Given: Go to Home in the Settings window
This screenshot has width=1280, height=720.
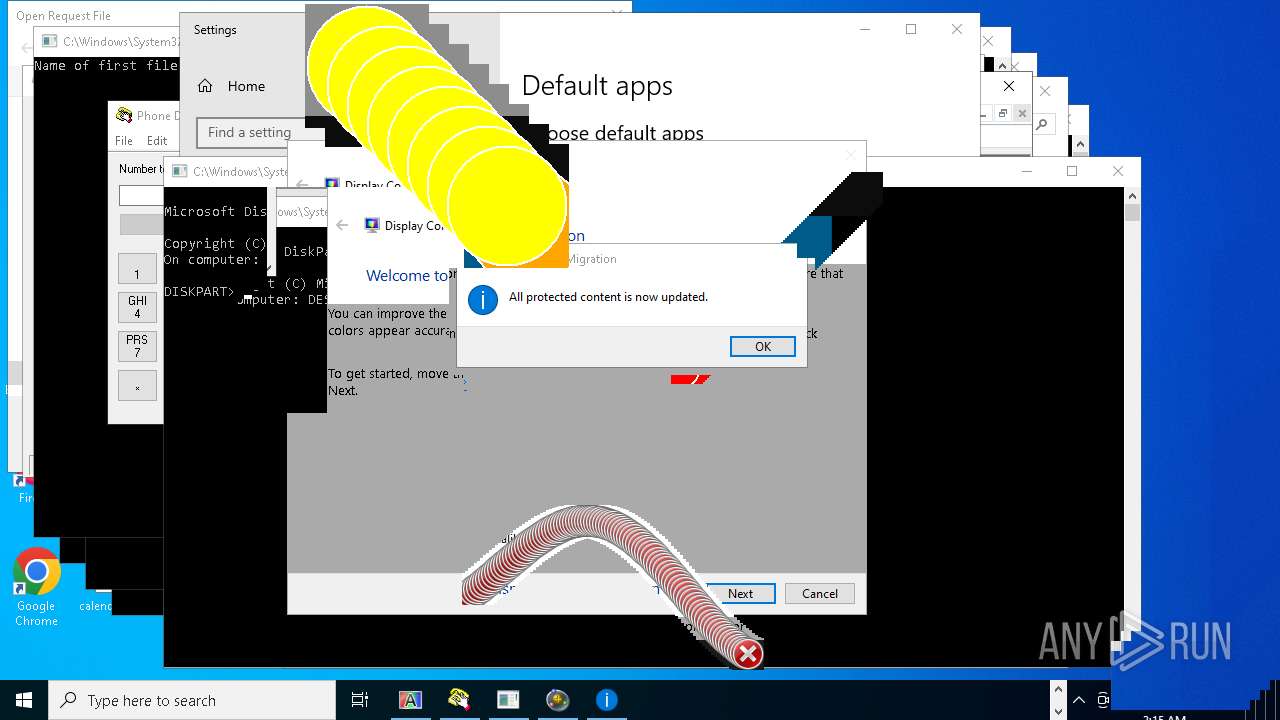Looking at the screenshot, I should pos(231,86).
